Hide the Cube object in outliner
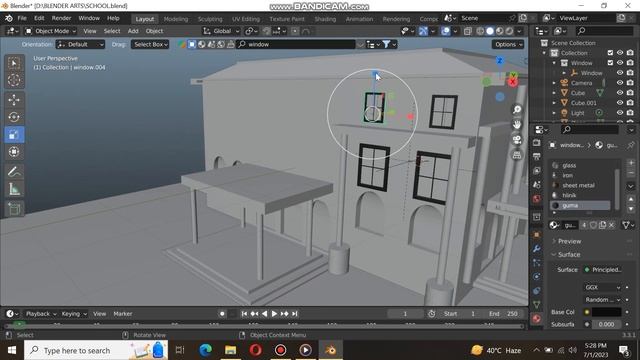The image size is (640, 360). tap(620, 93)
